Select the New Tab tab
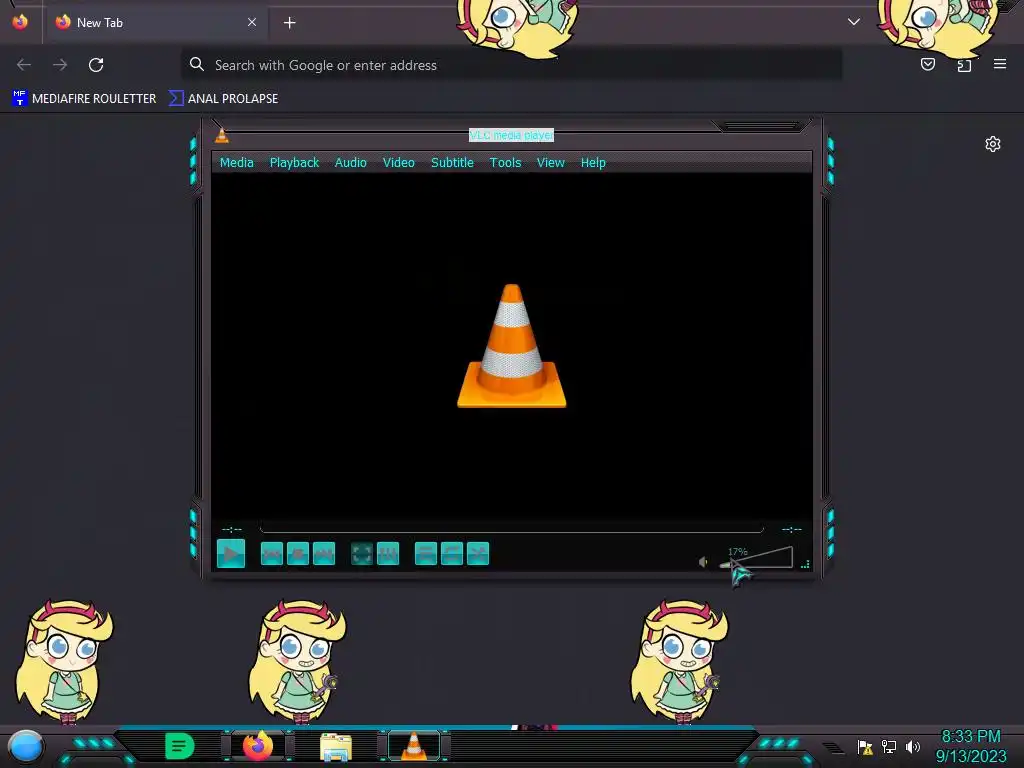Screen dimensions: 1024x768 (x=155, y=23)
